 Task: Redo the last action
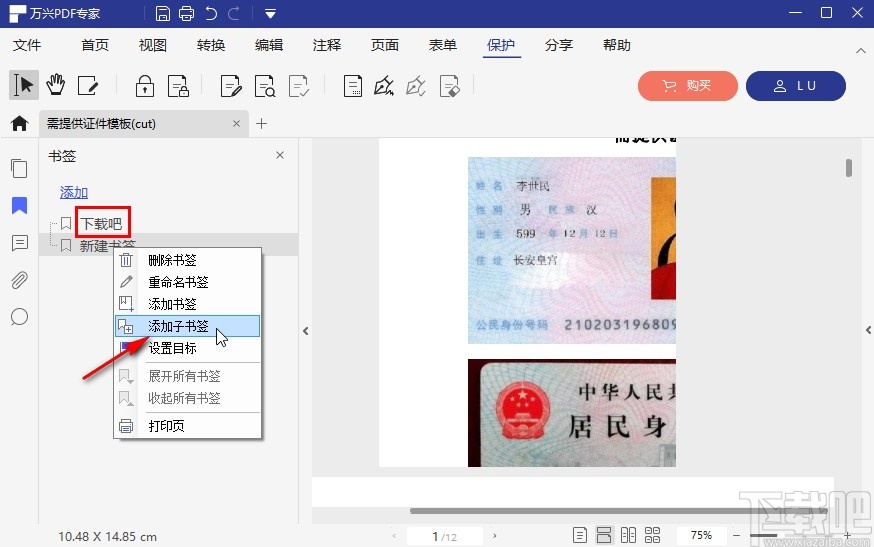[234, 13]
